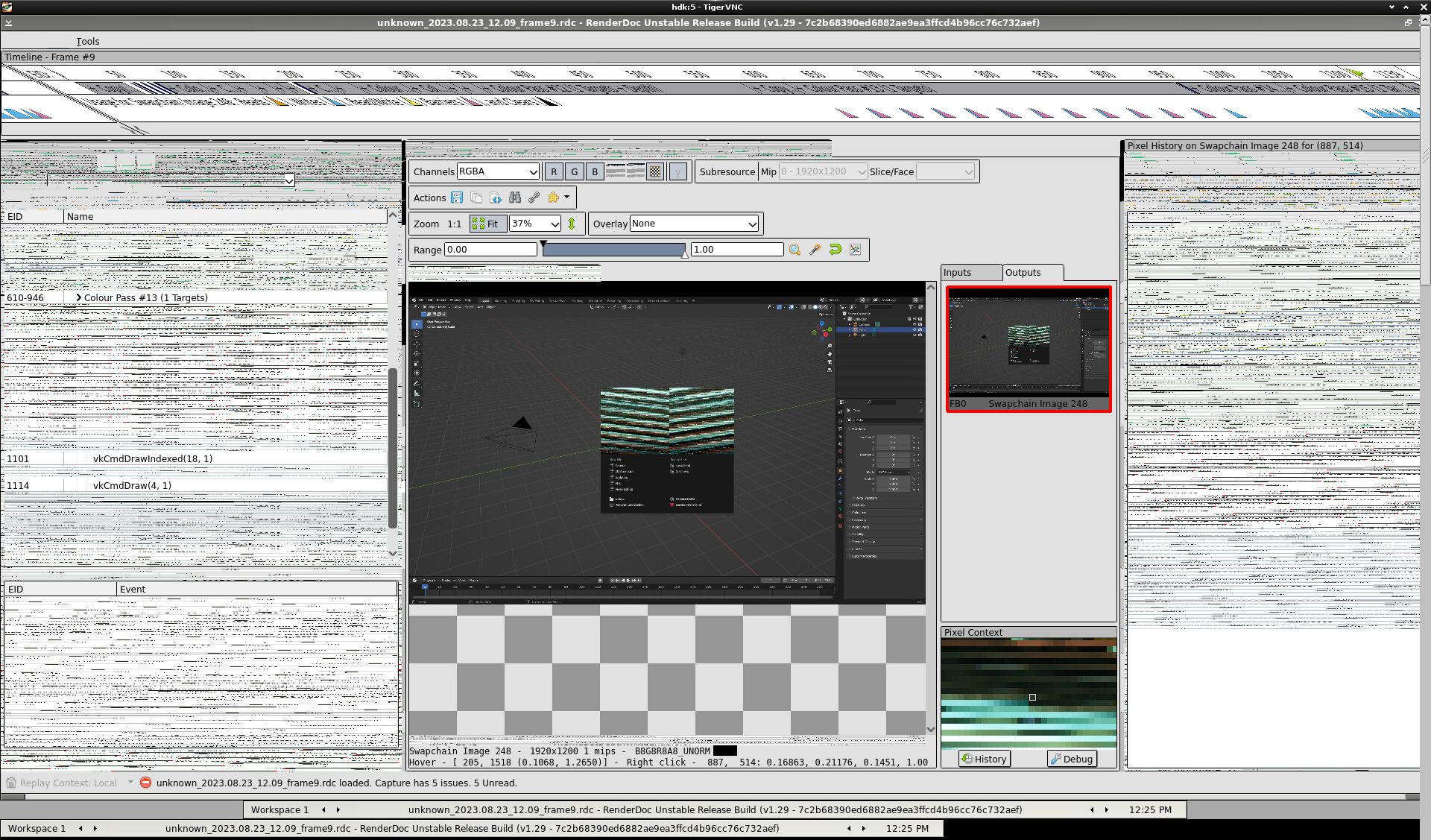Toggle the checkerboard alpha background button
The image size is (1431, 840).
tap(654, 171)
